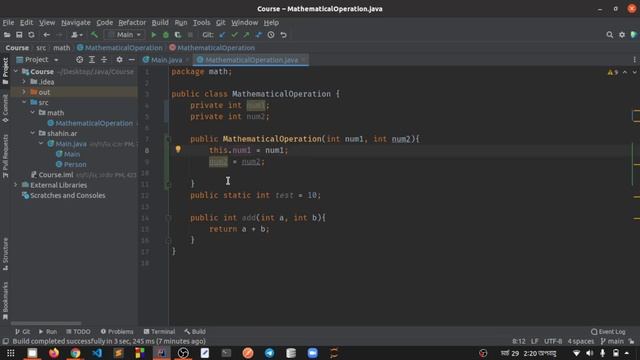The width and height of the screenshot is (640, 360).
Task: Open the Run tool window button
Action: pos(48,332)
